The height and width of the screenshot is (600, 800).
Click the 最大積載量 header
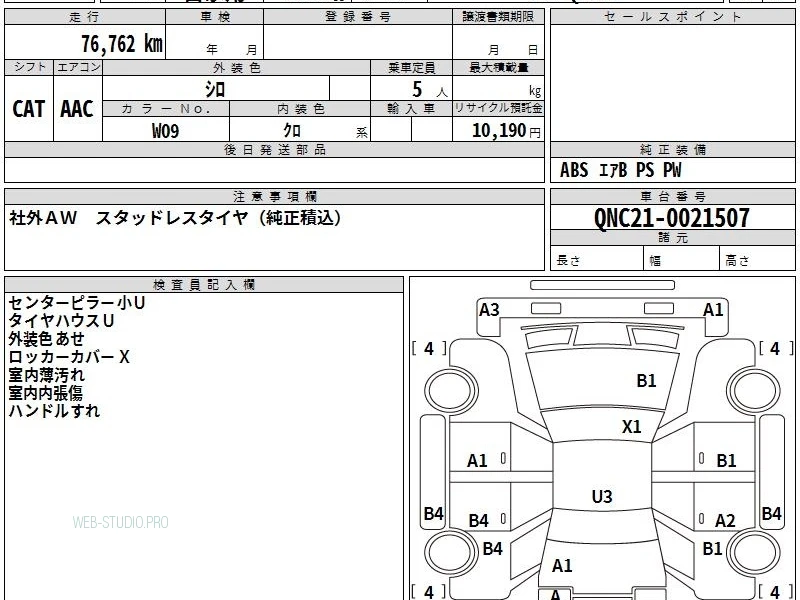click(x=498, y=68)
